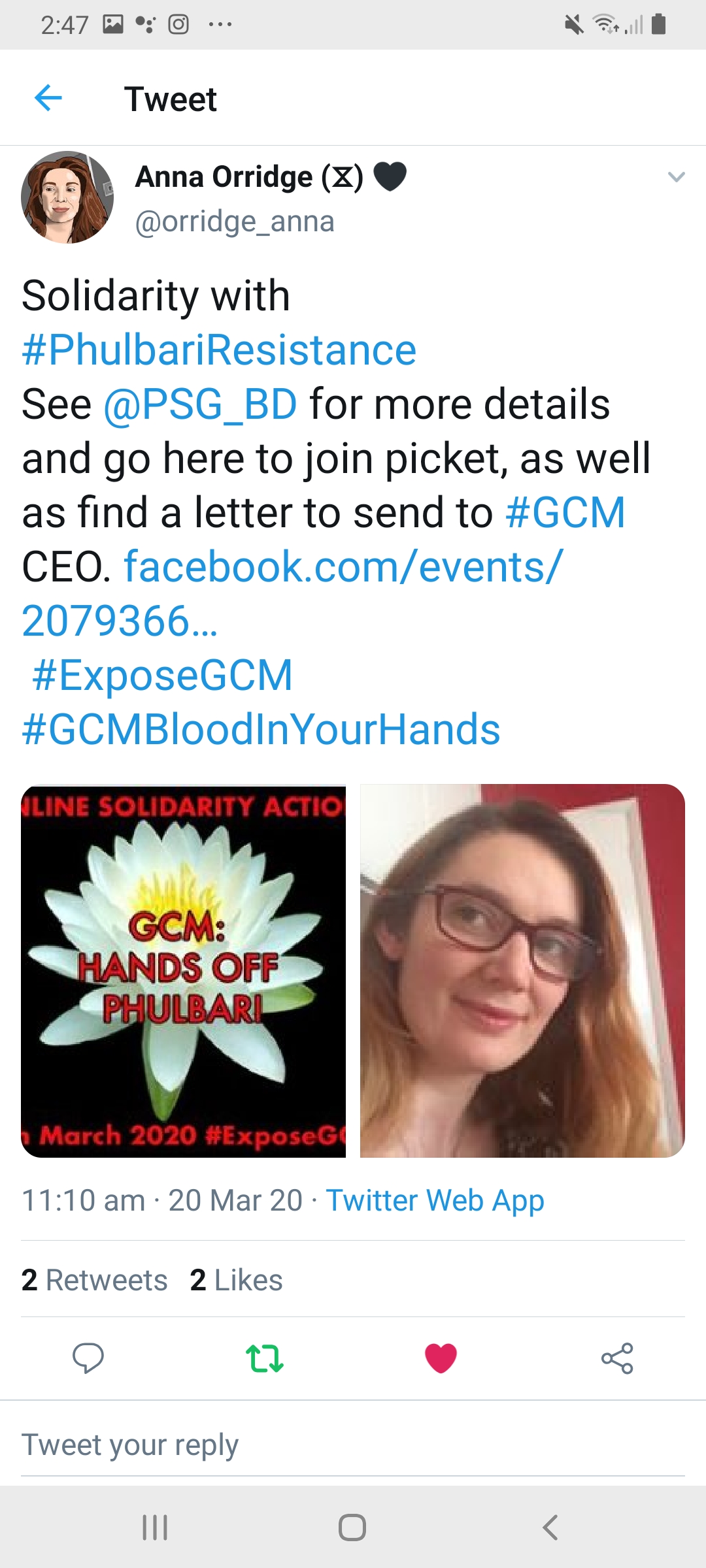Visit the @PSG_BD mention
706x1568 pixels.
pos(200,404)
